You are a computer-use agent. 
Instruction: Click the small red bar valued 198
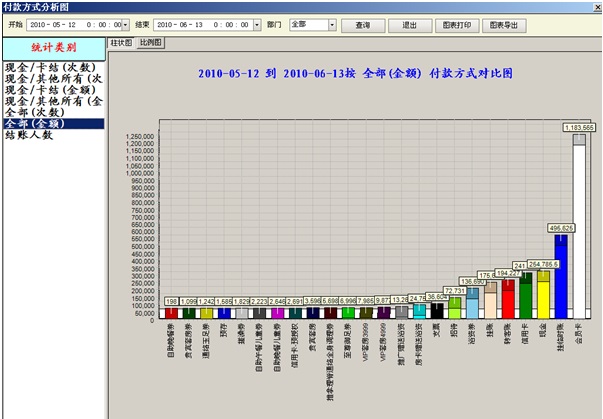[x=172, y=313]
